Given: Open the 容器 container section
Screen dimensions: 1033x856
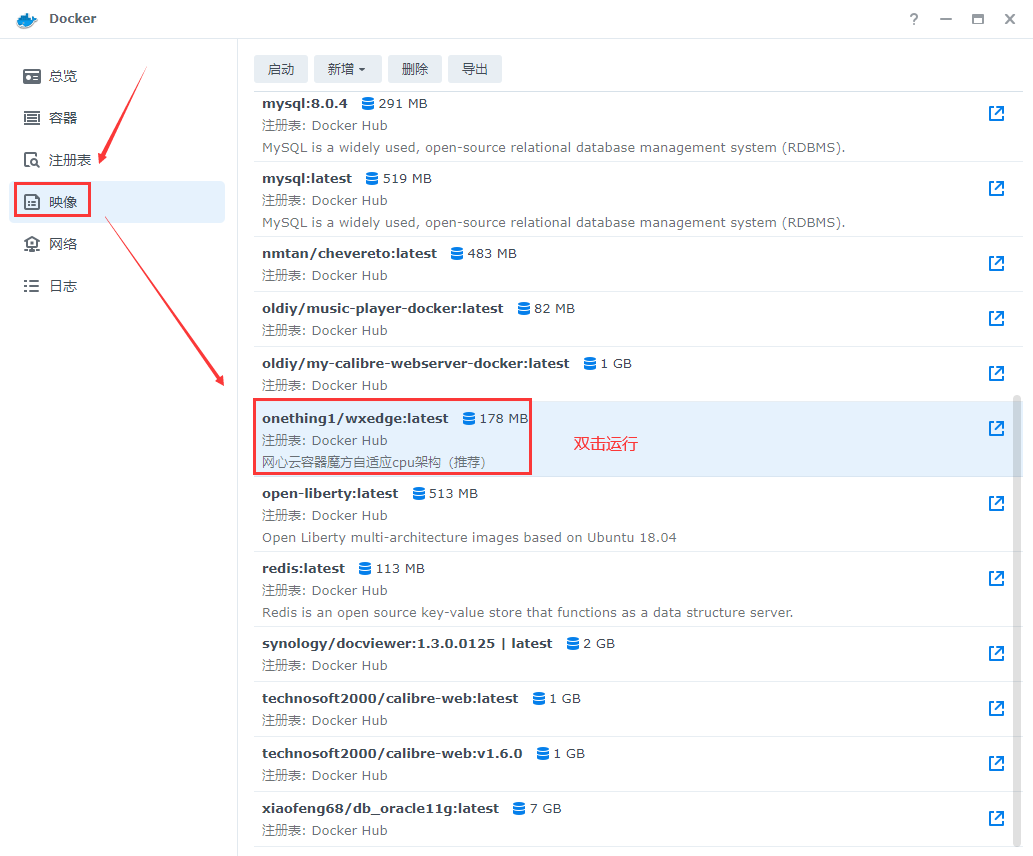Looking at the screenshot, I should point(63,118).
